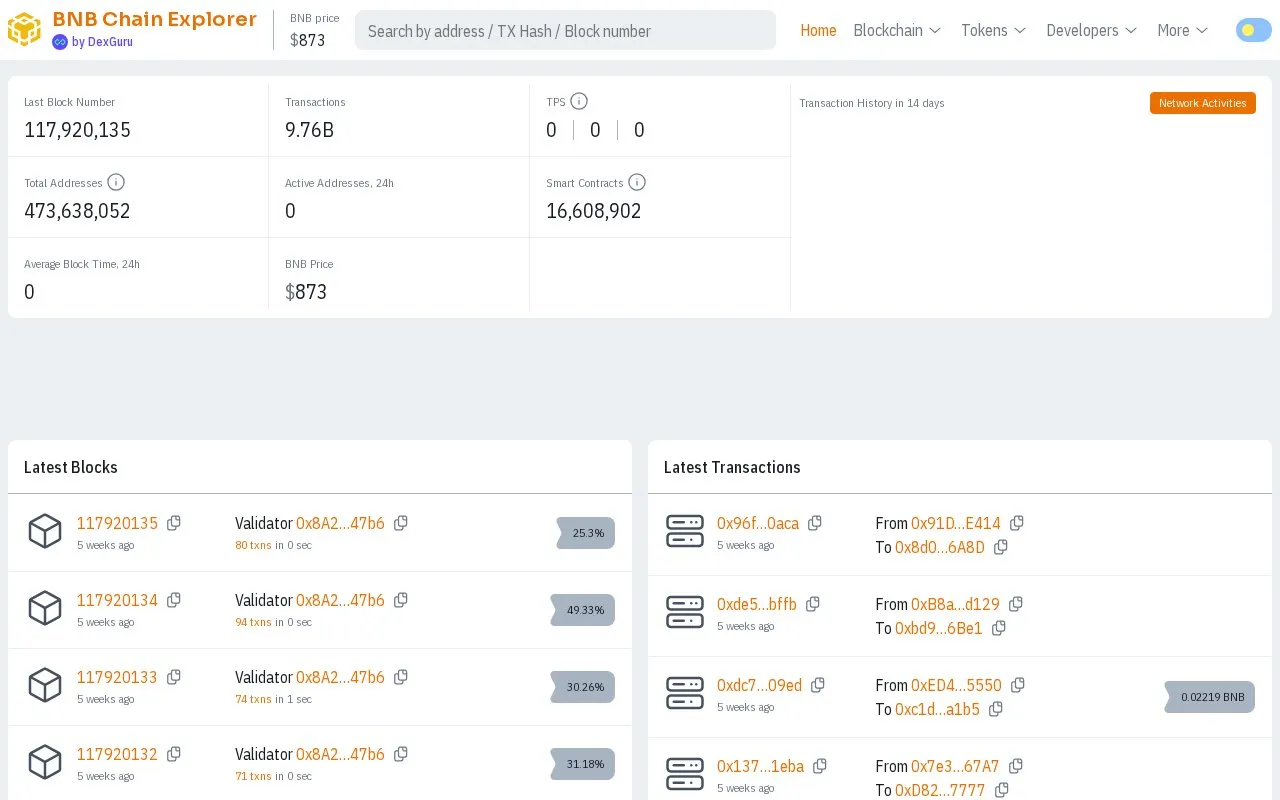View the 71 txns link
The height and width of the screenshot is (800, 1280).
click(x=253, y=776)
